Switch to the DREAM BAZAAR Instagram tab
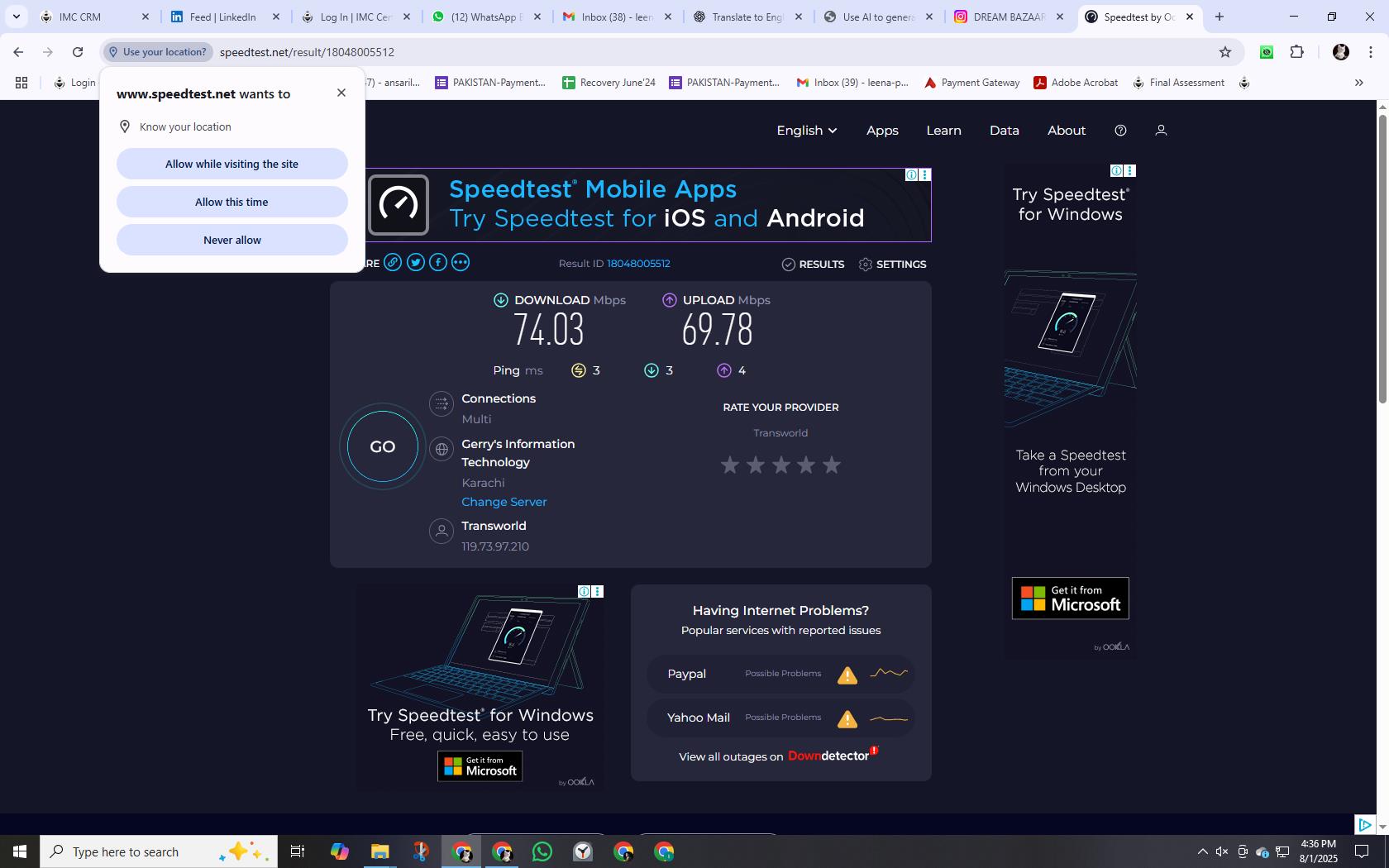The image size is (1389, 868). [x=1010, y=17]
